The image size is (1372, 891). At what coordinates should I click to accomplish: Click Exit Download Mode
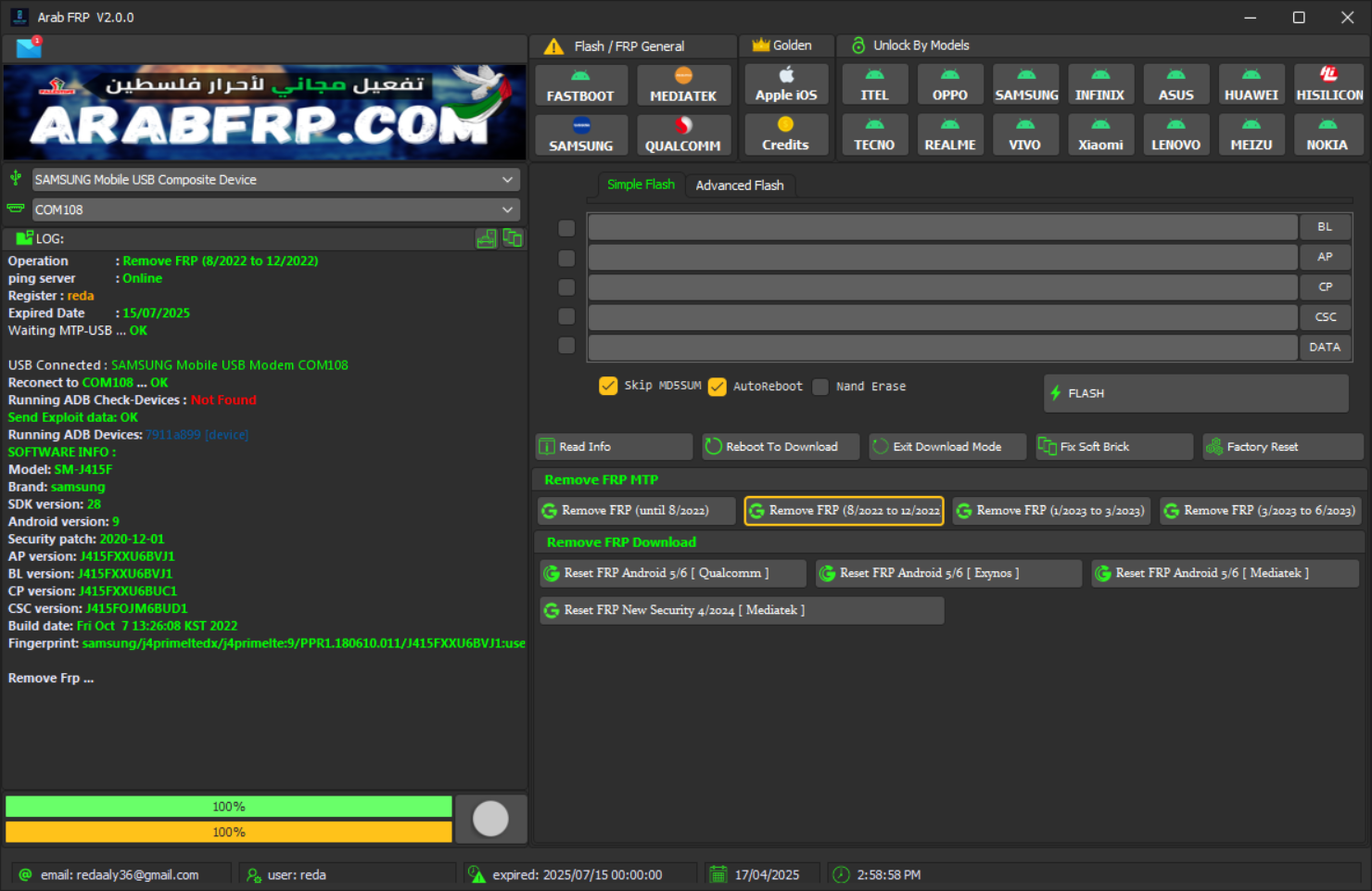tap(947, 447)
